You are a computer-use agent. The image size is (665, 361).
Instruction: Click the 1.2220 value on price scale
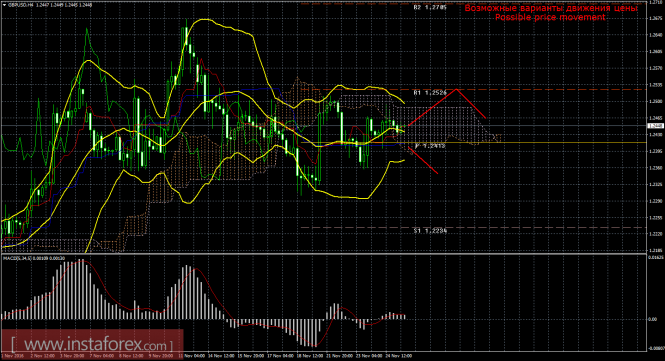point(656,234)
